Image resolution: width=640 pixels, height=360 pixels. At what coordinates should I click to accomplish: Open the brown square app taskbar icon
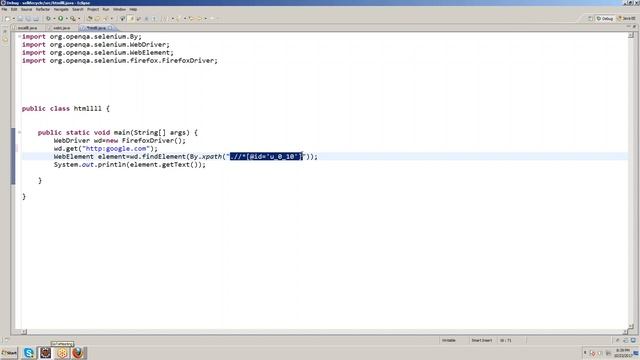coord(45,353)
